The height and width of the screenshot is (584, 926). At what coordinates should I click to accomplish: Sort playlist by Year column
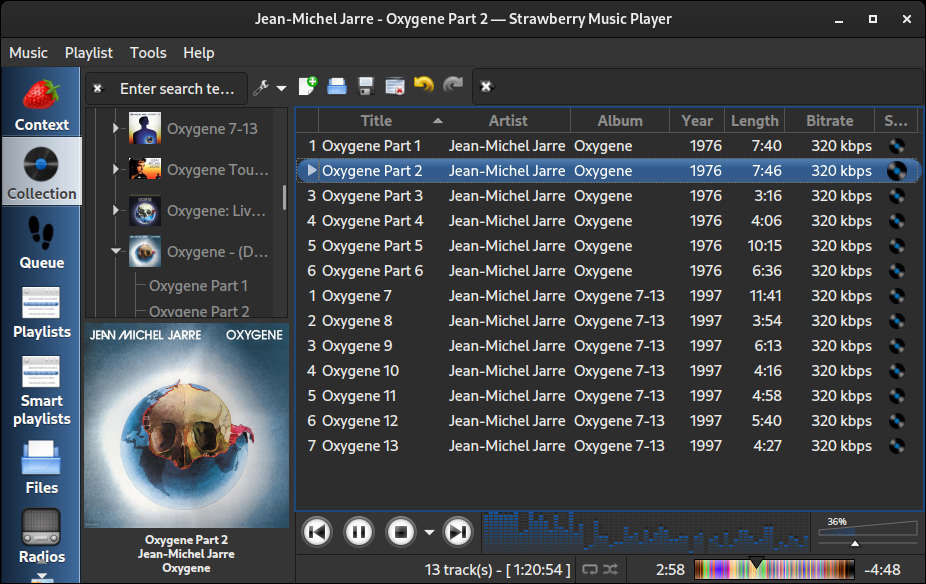tap(697, 121)
